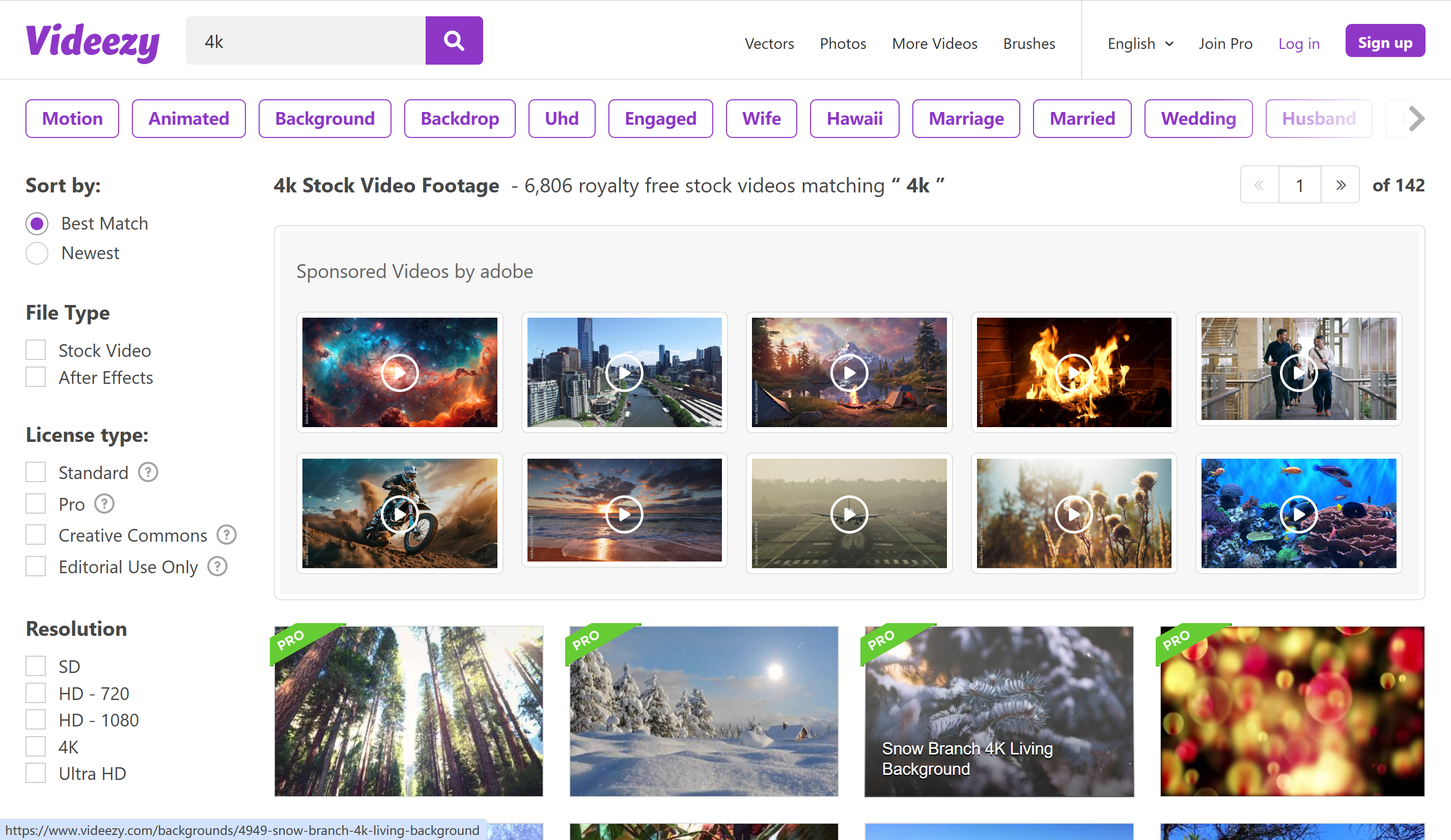This screenshot has height=840, width=1451.
Task: Open the More Videos menu
Action: click(935, 44)
